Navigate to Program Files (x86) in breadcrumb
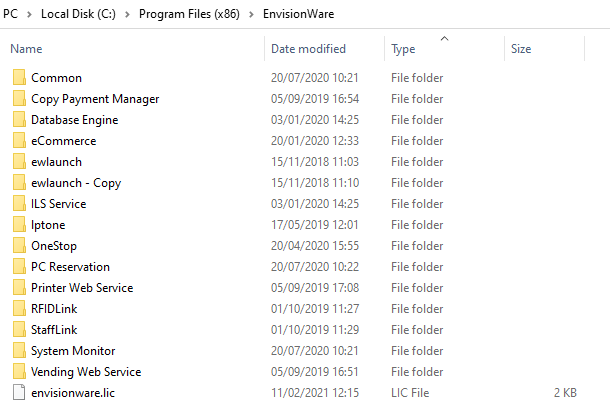Screen dimensions: 610x404 click(189, 14)
